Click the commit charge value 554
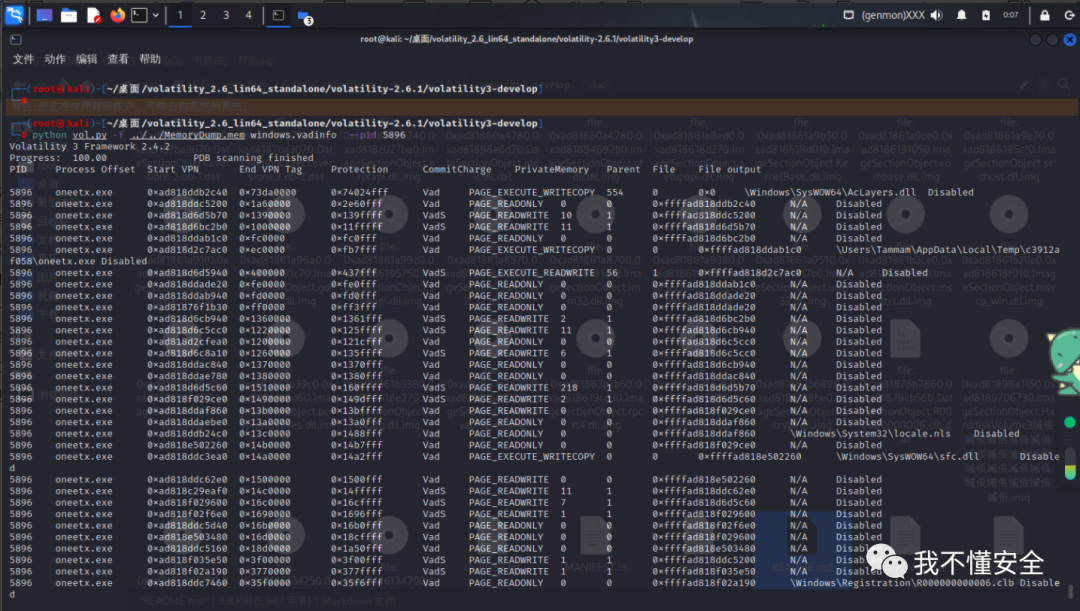Screen dimensions: 1080x611 point(614,192)
